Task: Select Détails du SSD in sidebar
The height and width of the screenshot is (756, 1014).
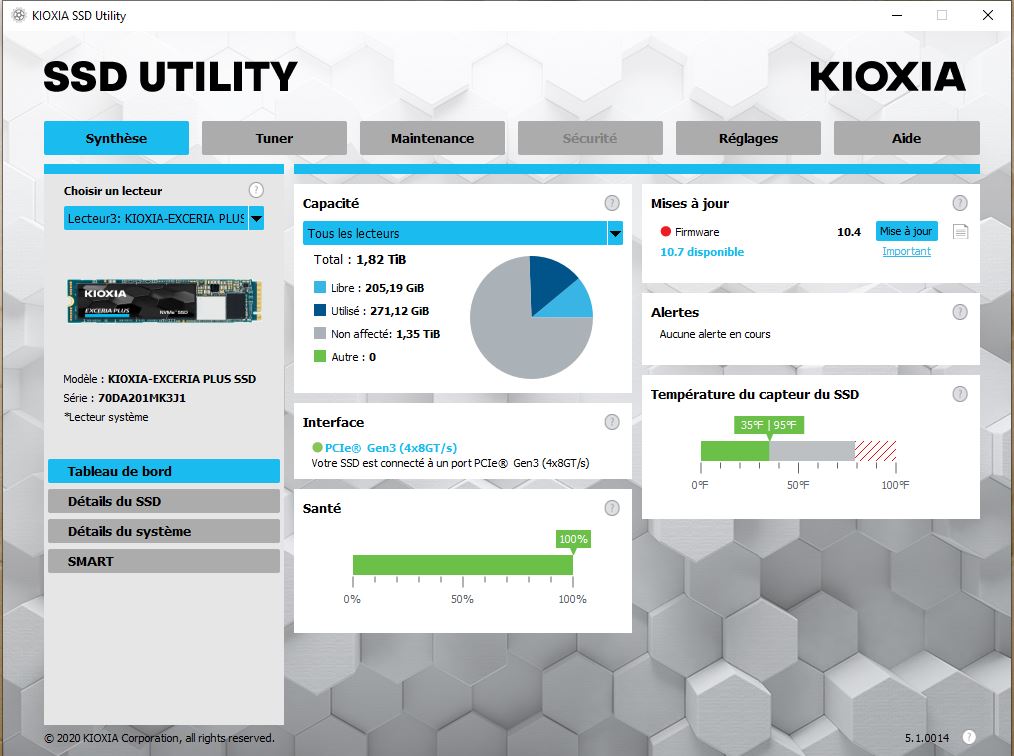Action: click(x=163, y=501)
